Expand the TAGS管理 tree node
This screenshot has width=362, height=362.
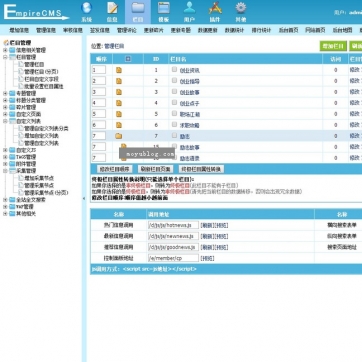click(x=5, y=157)
